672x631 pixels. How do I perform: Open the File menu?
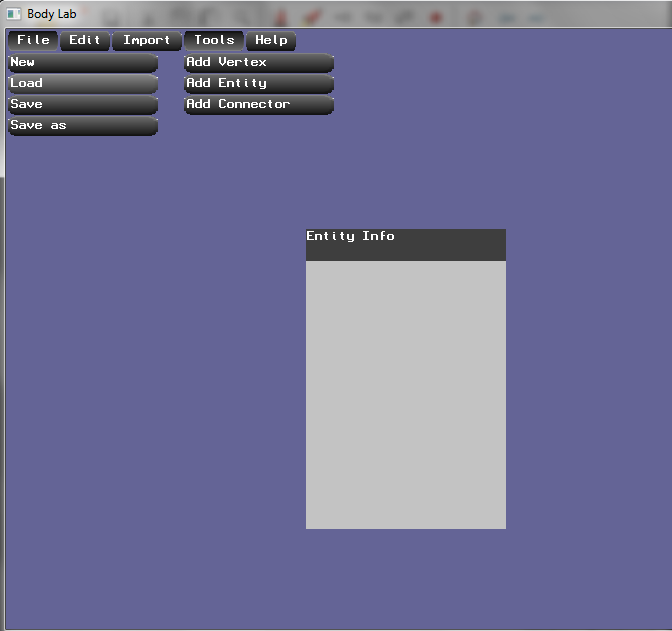coord(33,41)
